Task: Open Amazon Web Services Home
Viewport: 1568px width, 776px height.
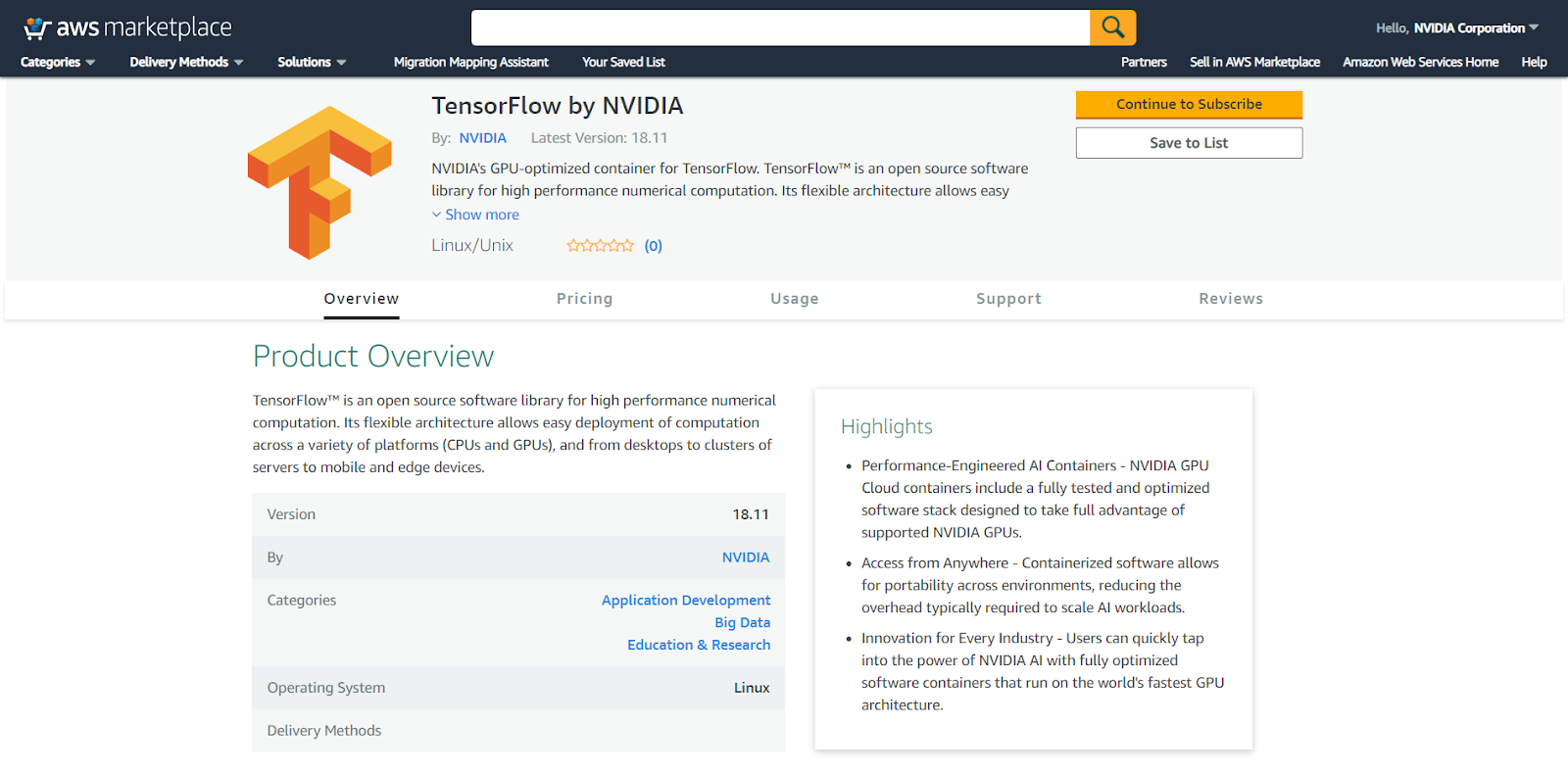Action: click(1420, 62)
